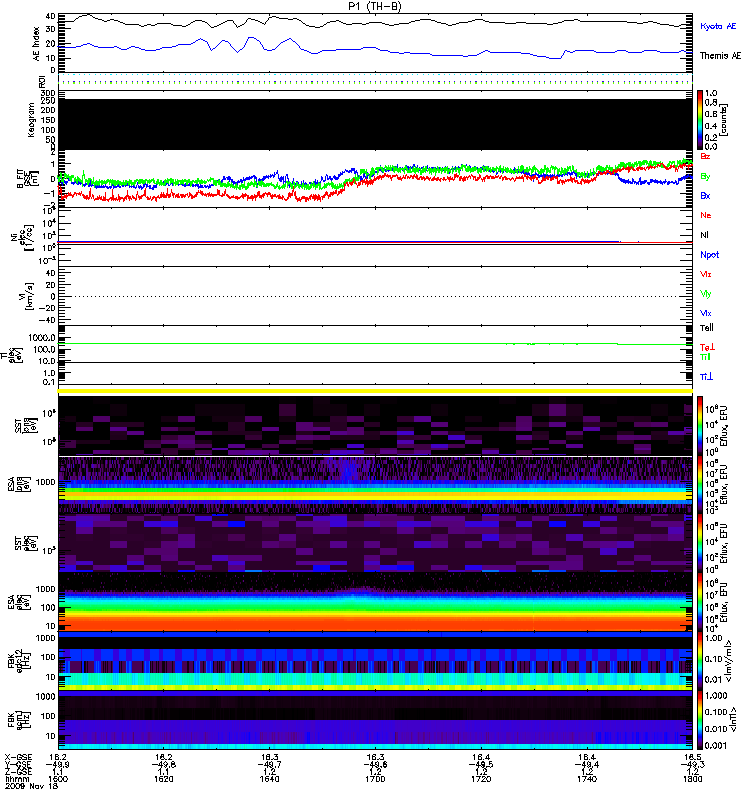Click the 1740 time tick label
Viewport: 750px width, 800px height.
[587, 779]
